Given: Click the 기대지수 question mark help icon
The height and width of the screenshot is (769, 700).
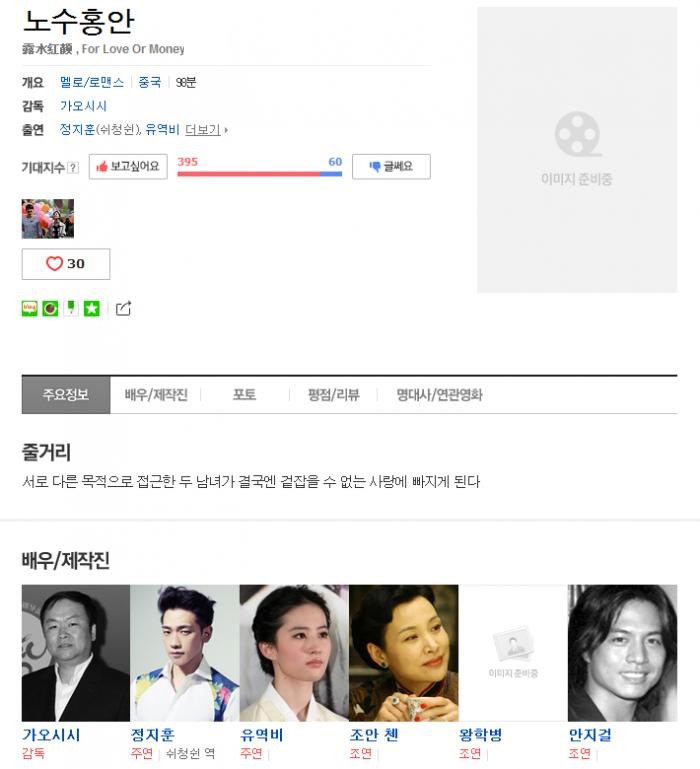Looking at the screenshot, I should [73, 168].
